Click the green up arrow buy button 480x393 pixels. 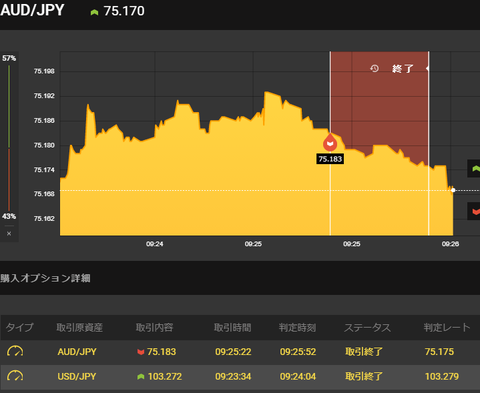[x=474, y=169]
